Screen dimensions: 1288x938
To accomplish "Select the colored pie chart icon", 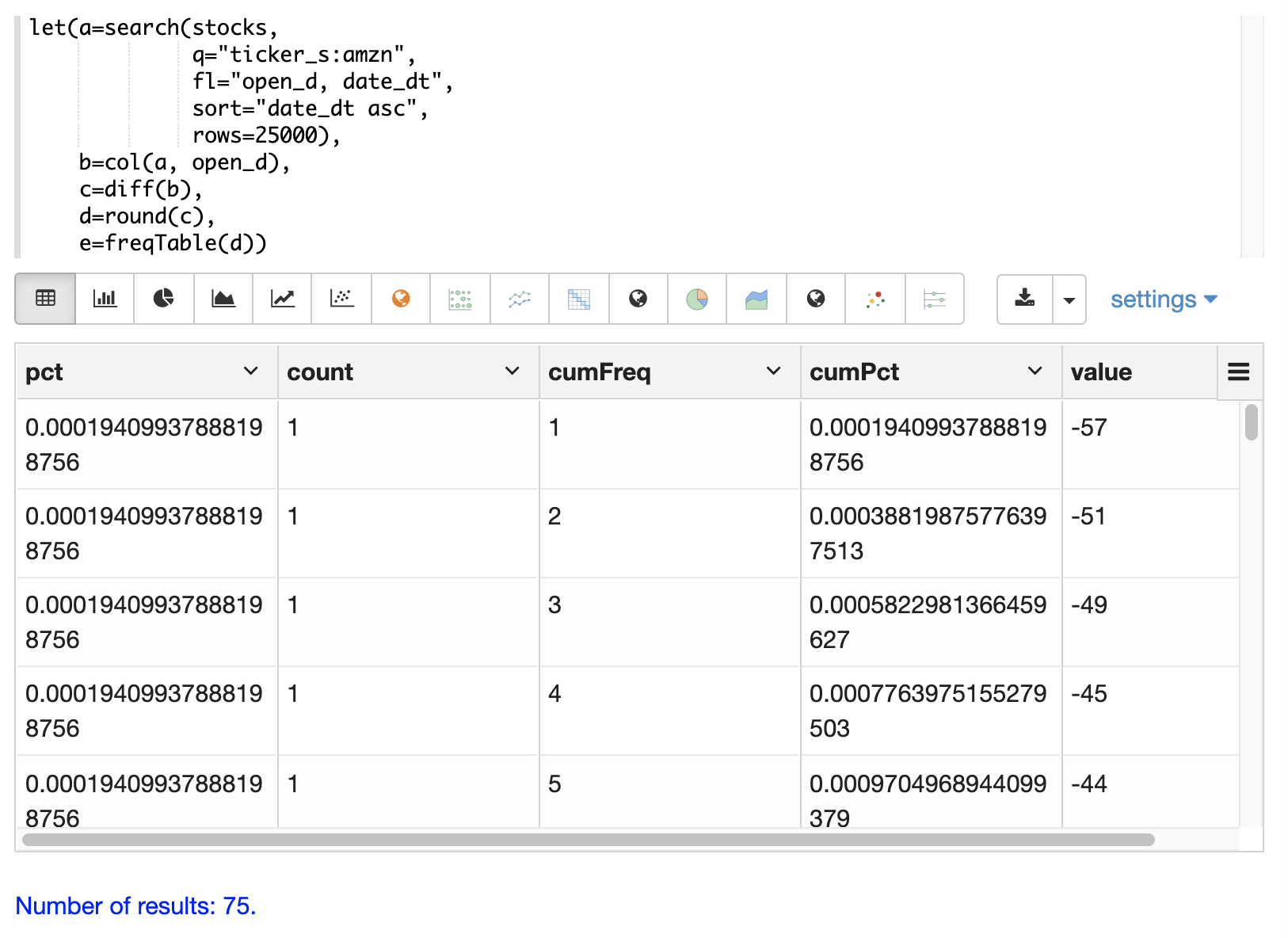I will [697, 299].
